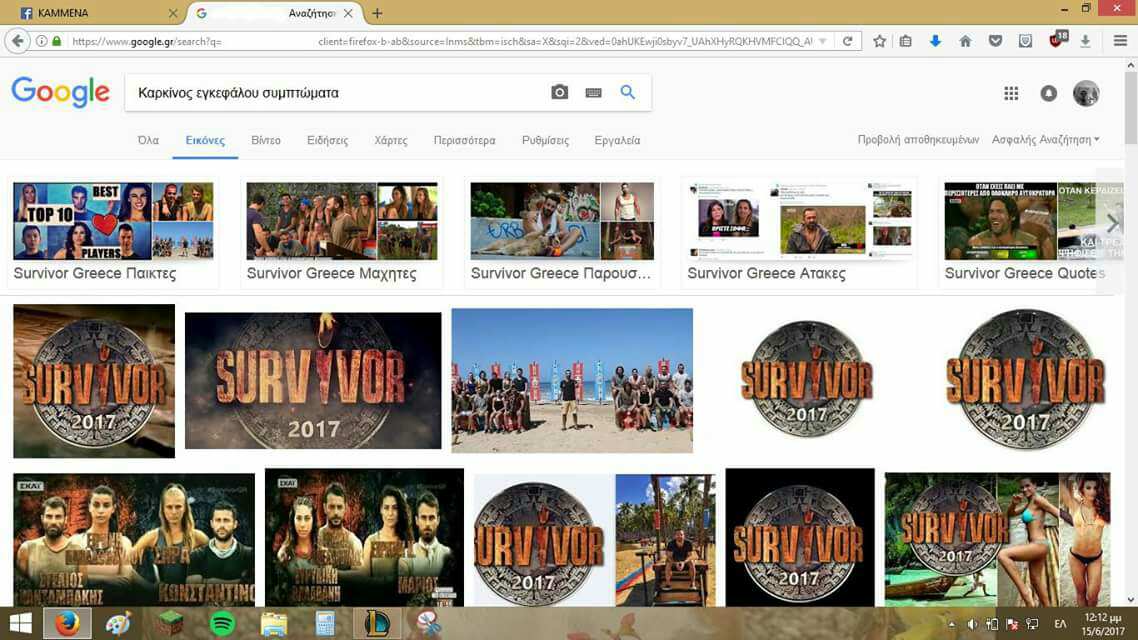Open the dark wide Survivor 2017 thumbnail

point(313,380)
